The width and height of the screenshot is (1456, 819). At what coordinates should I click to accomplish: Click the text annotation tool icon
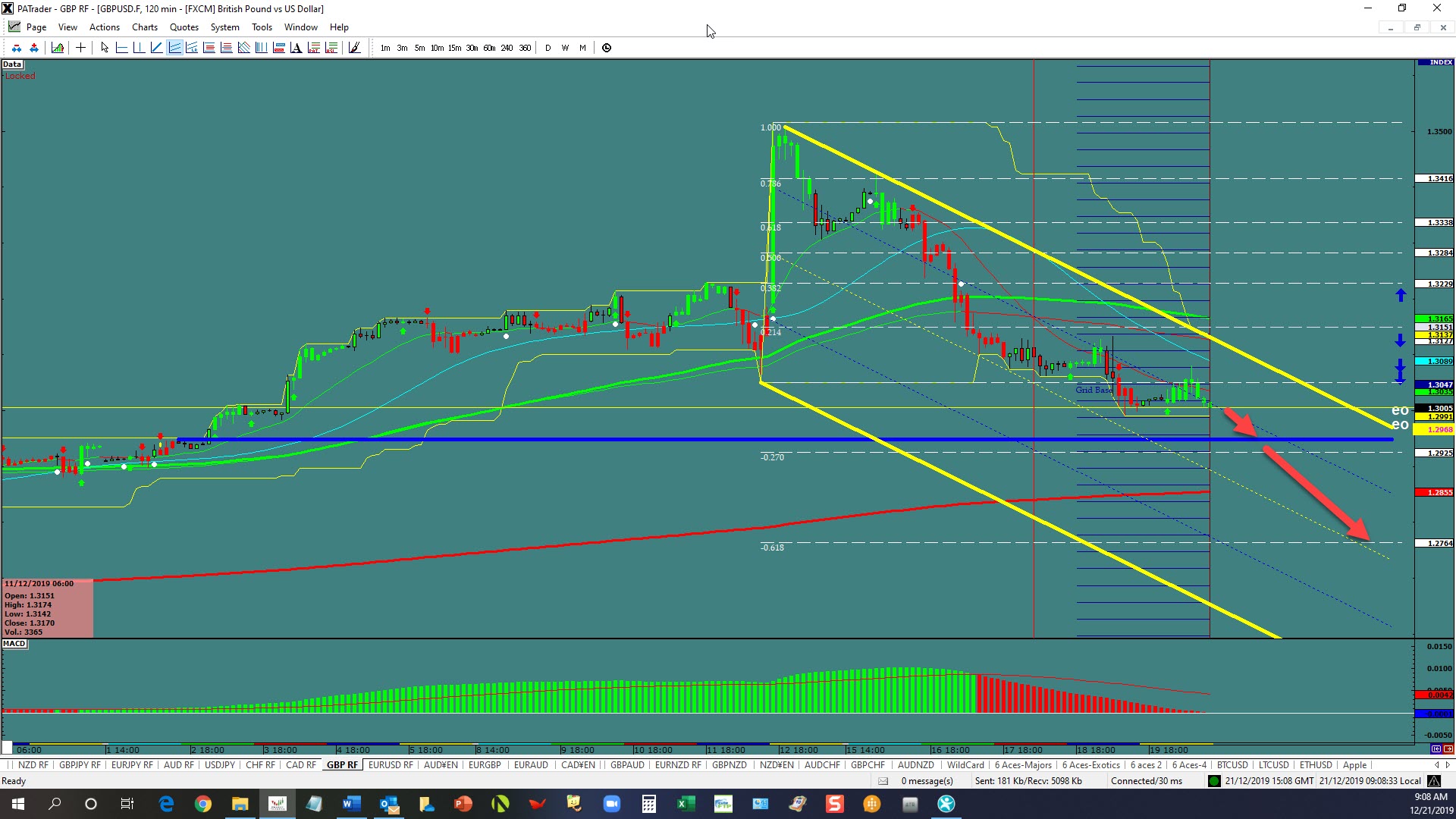click(296, 48)
